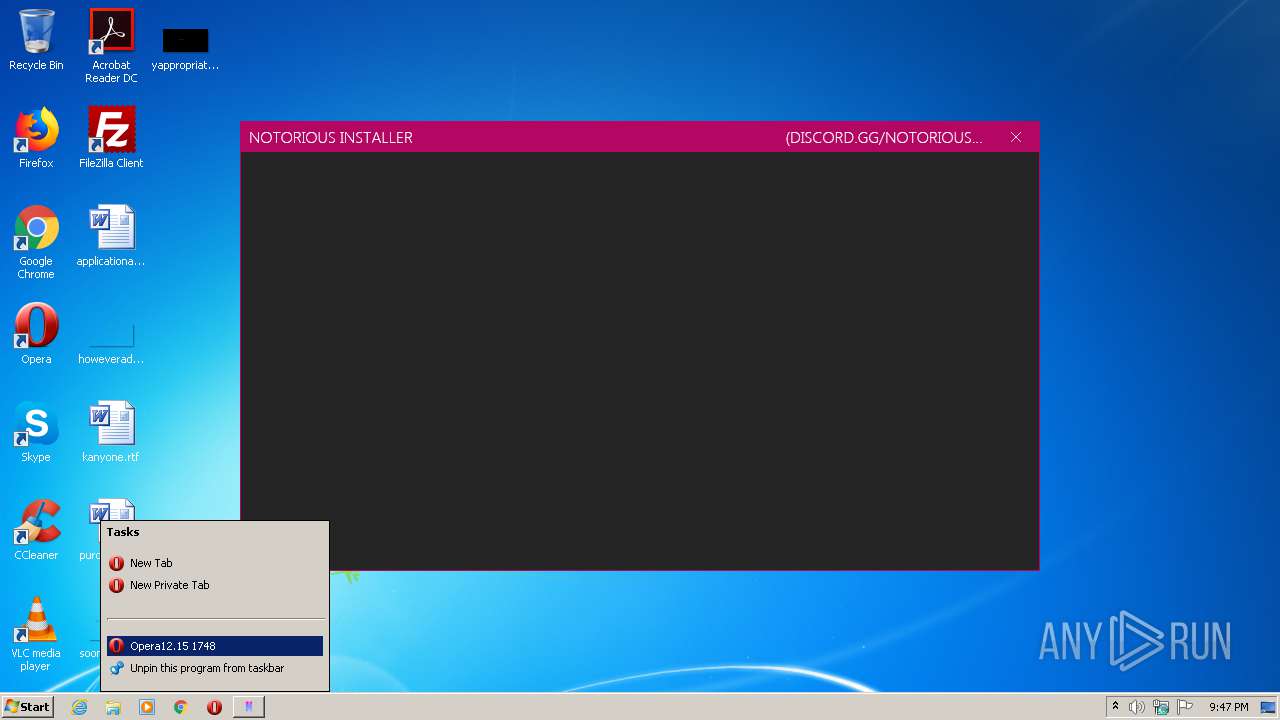
Task: Close the Notorious Installer window
Action: [x=1016, y=137]
